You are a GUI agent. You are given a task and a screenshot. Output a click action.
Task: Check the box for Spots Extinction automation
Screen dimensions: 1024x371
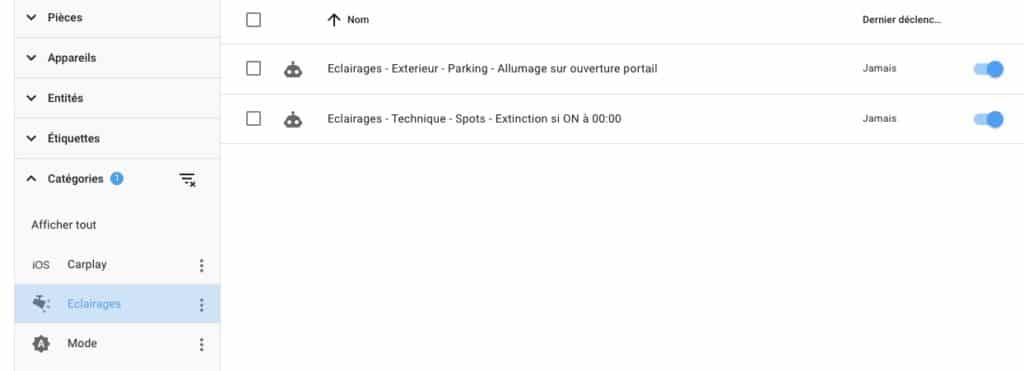tap(253, 119)
